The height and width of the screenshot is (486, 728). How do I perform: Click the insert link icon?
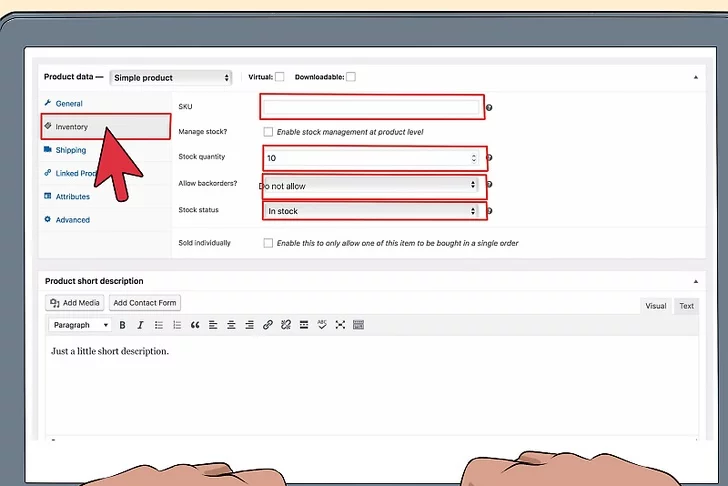267,325
